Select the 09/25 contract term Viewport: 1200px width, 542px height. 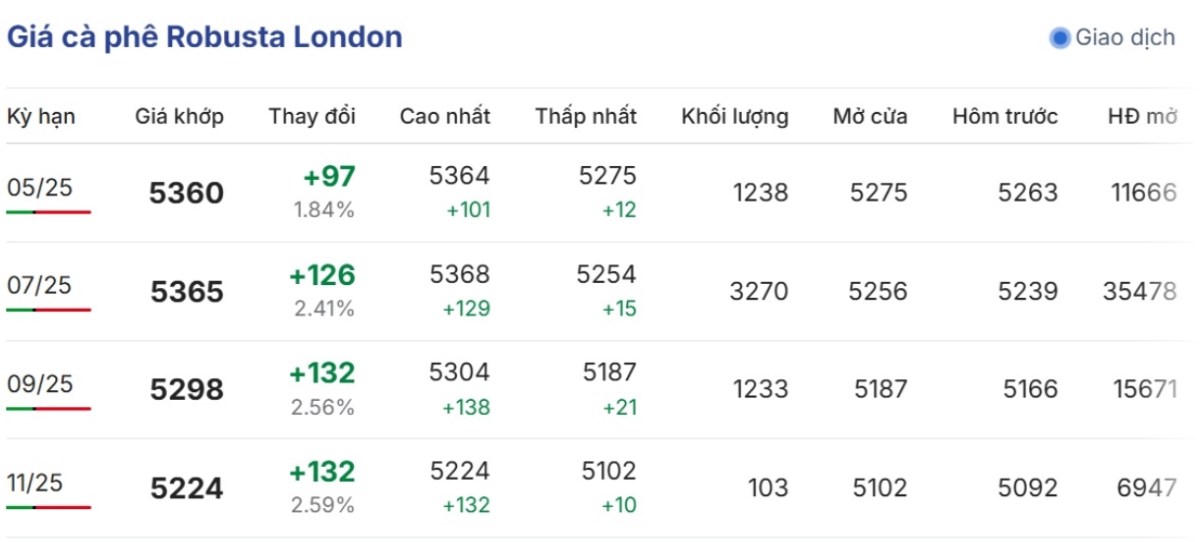[x=39, y=384]
